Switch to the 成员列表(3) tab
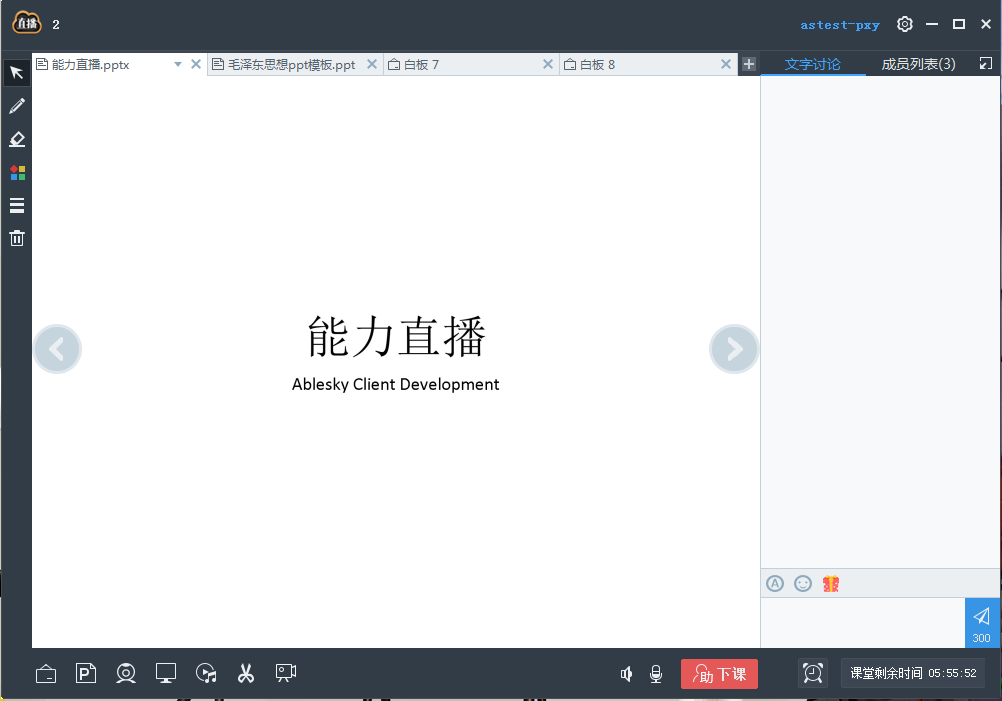The image size is (1002, 701). (x=918, y=64)
